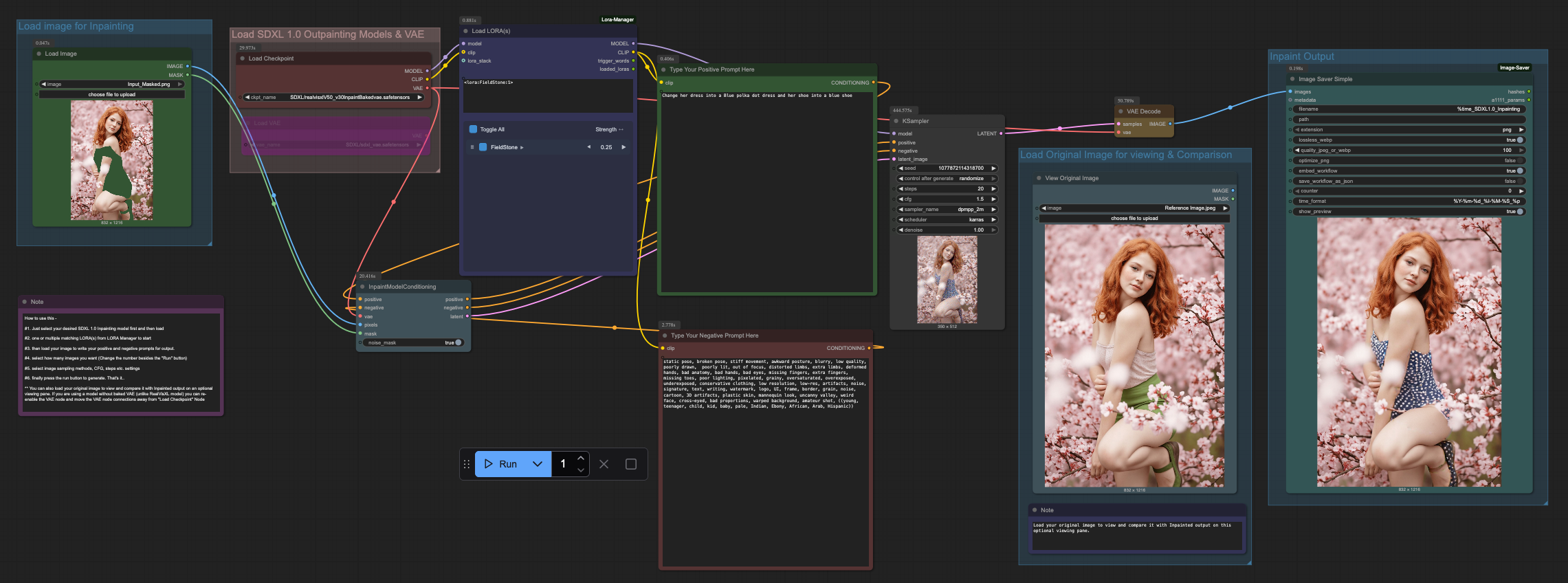This screenshot has height=583, width=1568.
Task: Click the X cancel icon in the run toolbar
Action: 604,464
